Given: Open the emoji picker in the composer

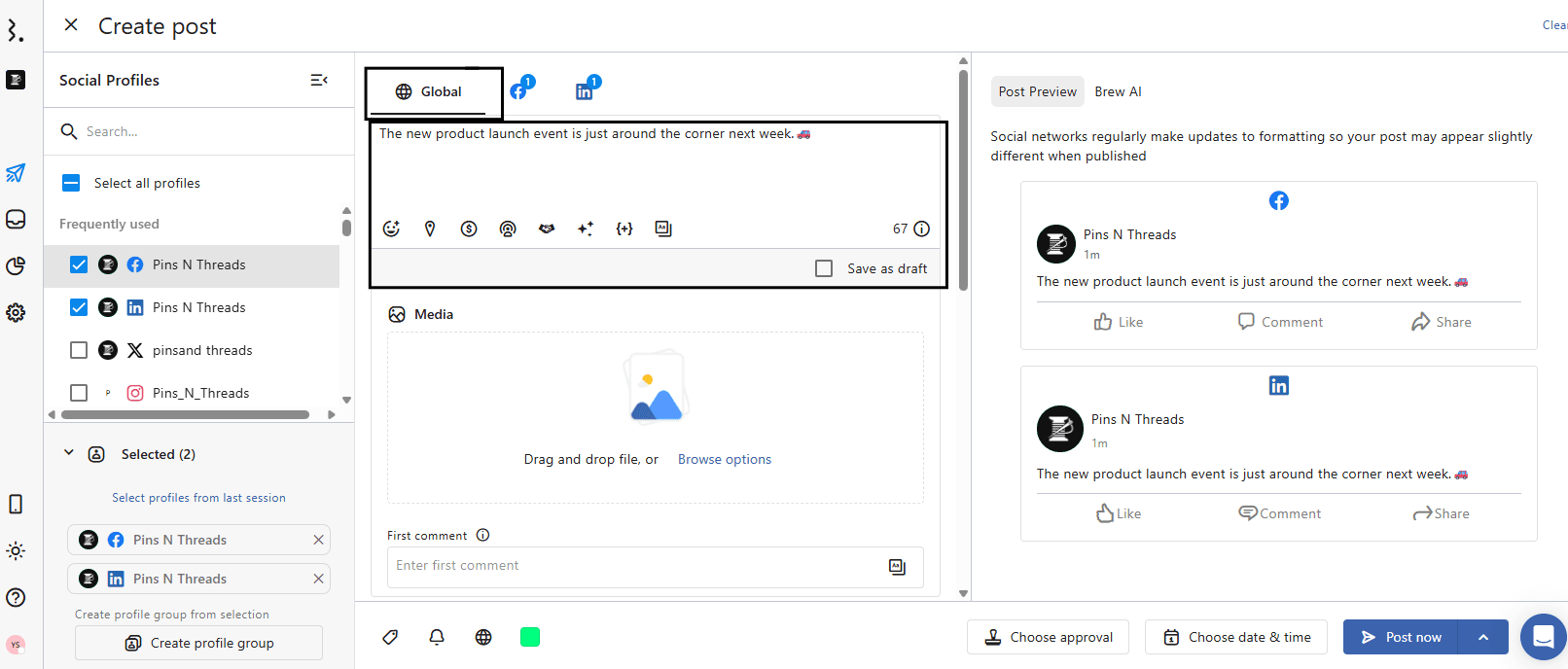Looking at the screenshot, I should [x=391, y=229].
